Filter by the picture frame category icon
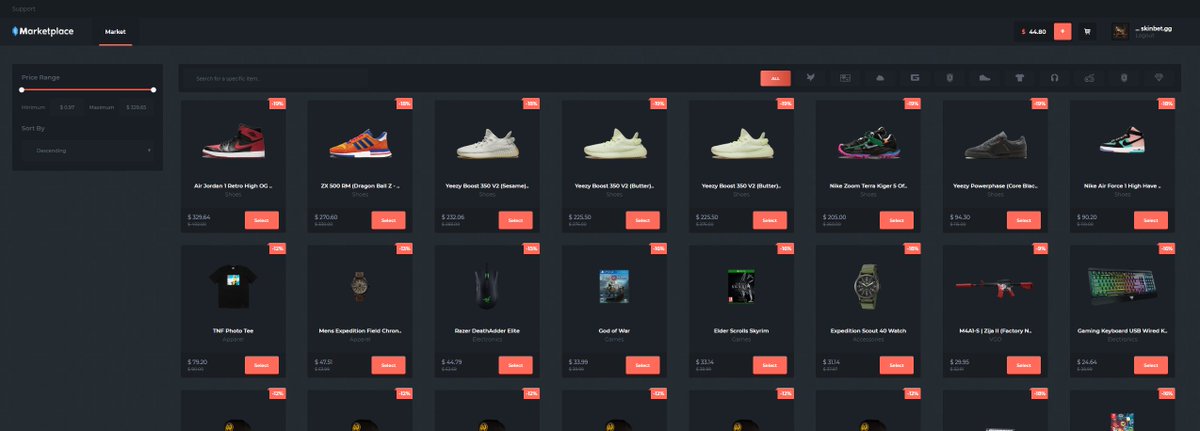 click(x=845, y=77)
